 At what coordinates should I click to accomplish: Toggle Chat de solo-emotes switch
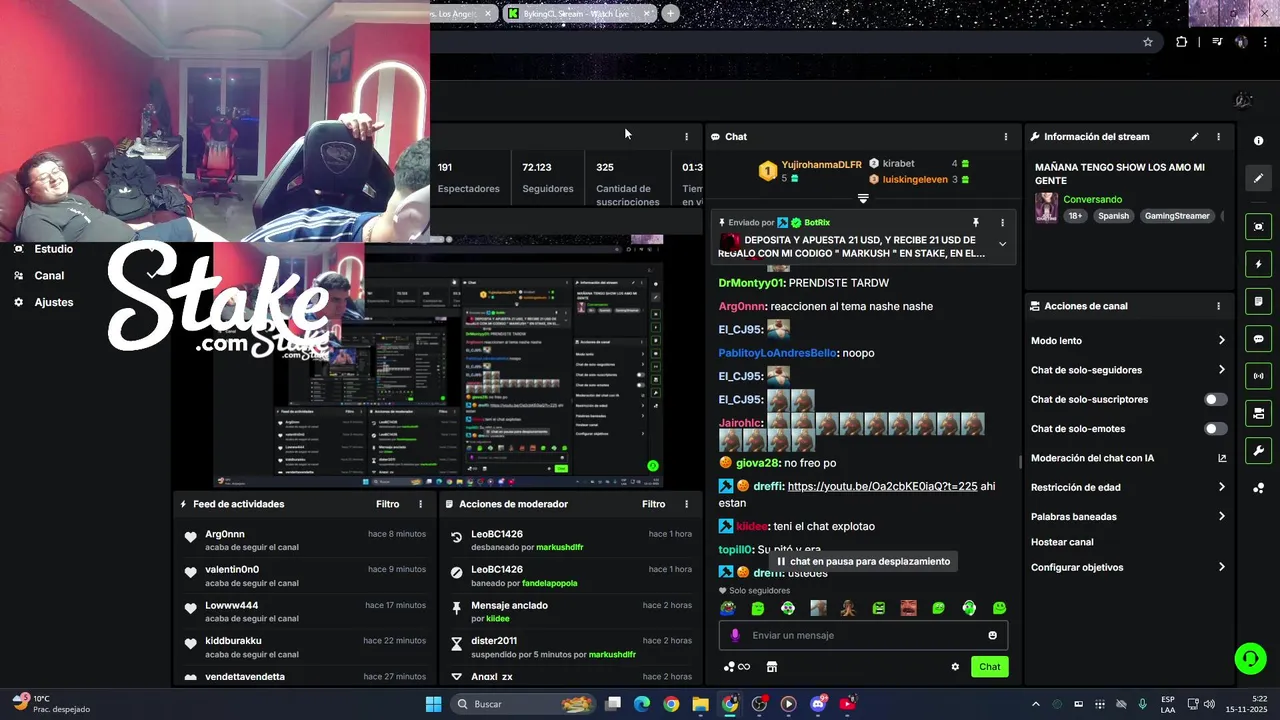pyautogui.click(x=1215, y=429)
